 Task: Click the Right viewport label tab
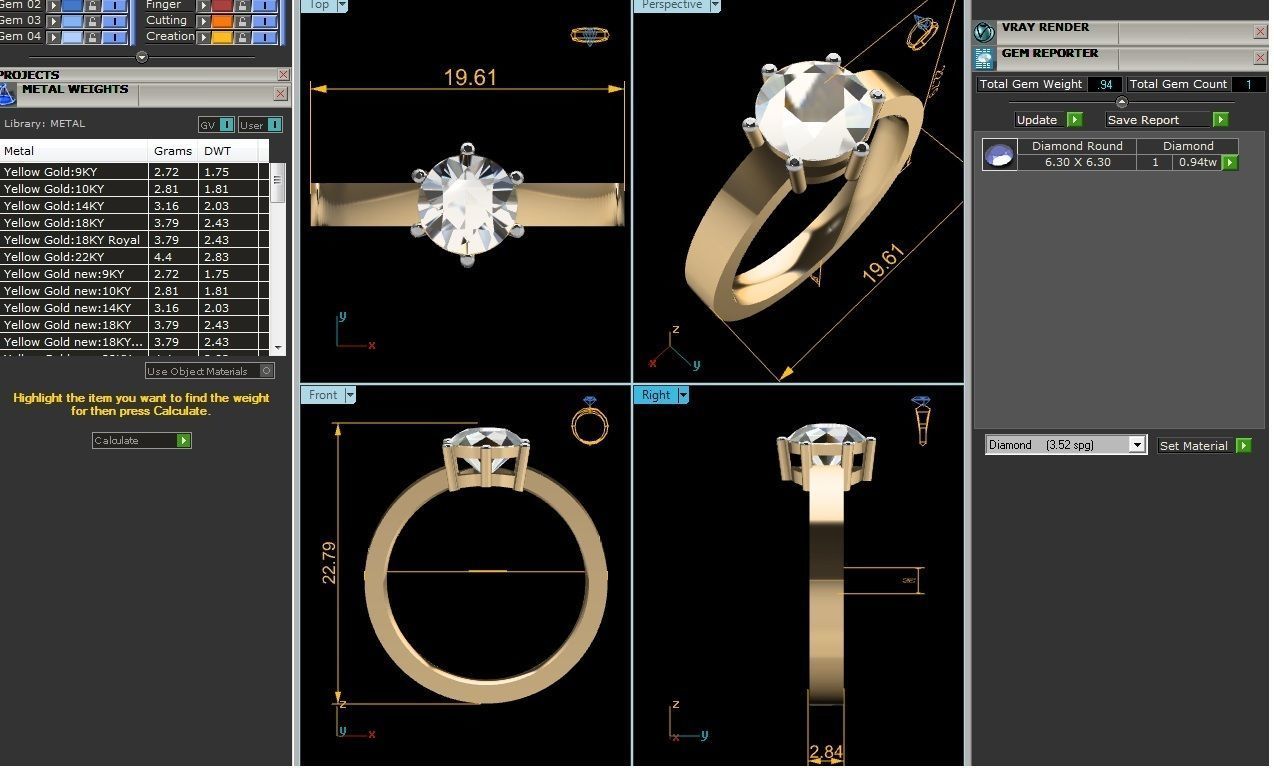point(656,395)
